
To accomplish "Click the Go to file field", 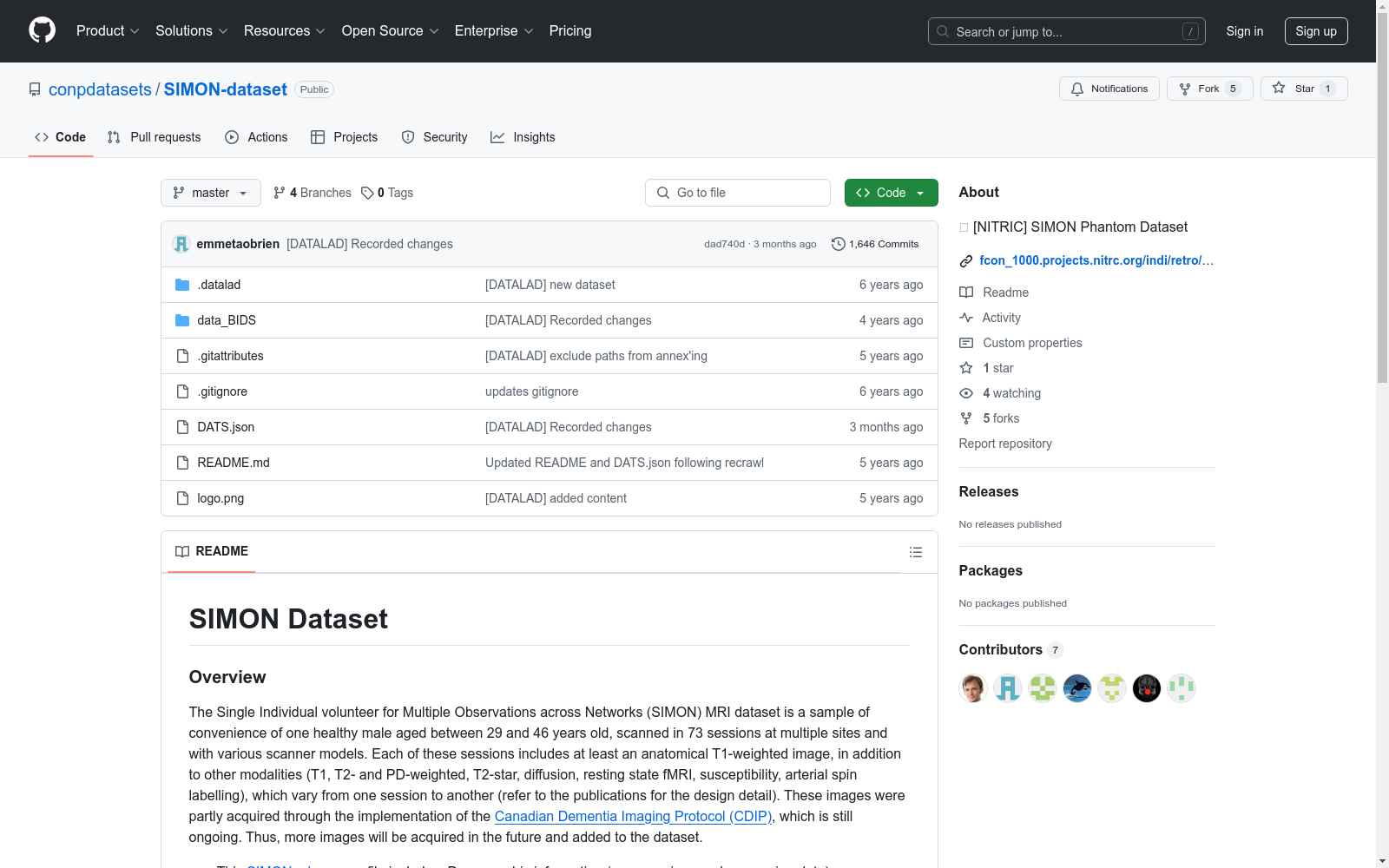I will (x=738, y=193).
